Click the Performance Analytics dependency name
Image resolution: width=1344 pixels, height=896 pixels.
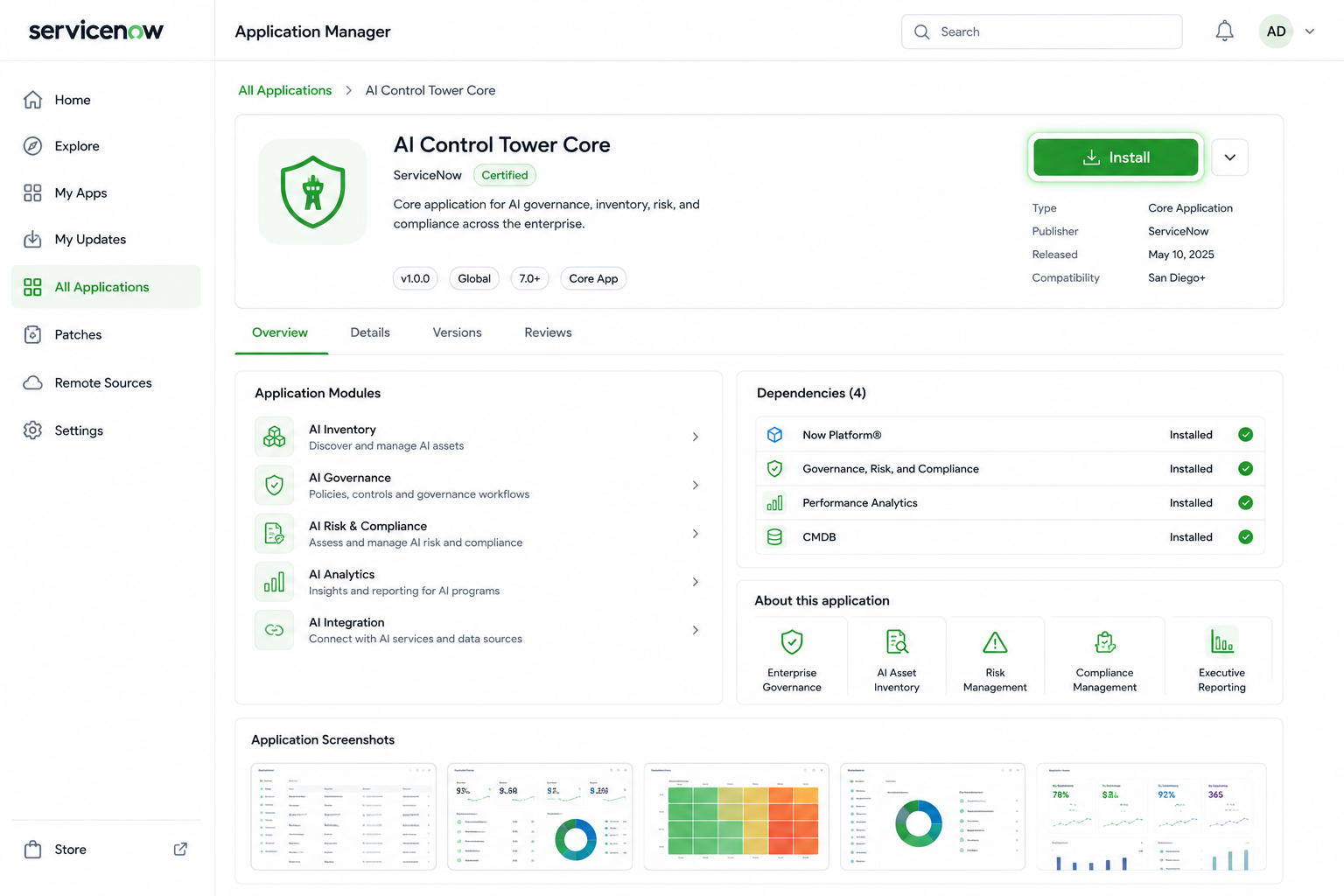(x=860, y=503)
